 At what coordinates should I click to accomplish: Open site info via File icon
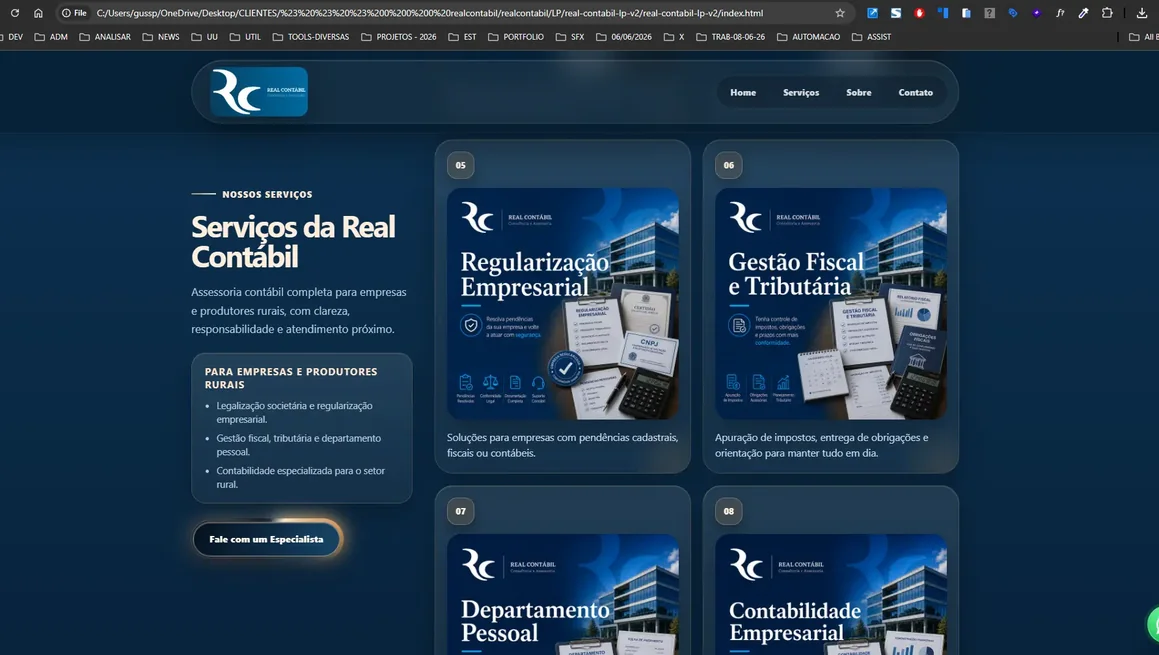(x=74, y=13)
